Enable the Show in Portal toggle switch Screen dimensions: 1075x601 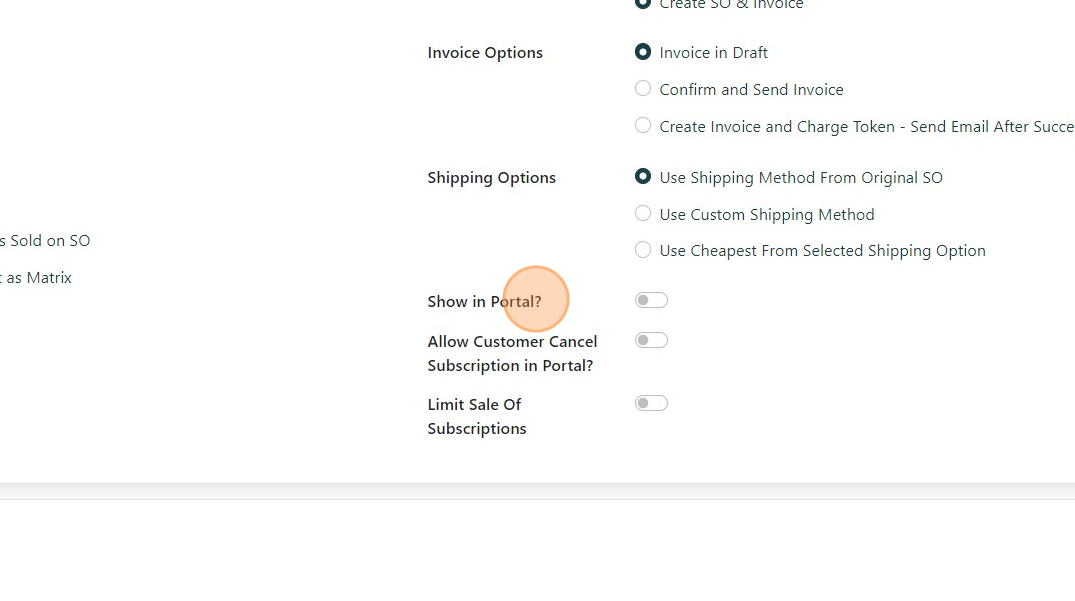pos(651,300)
